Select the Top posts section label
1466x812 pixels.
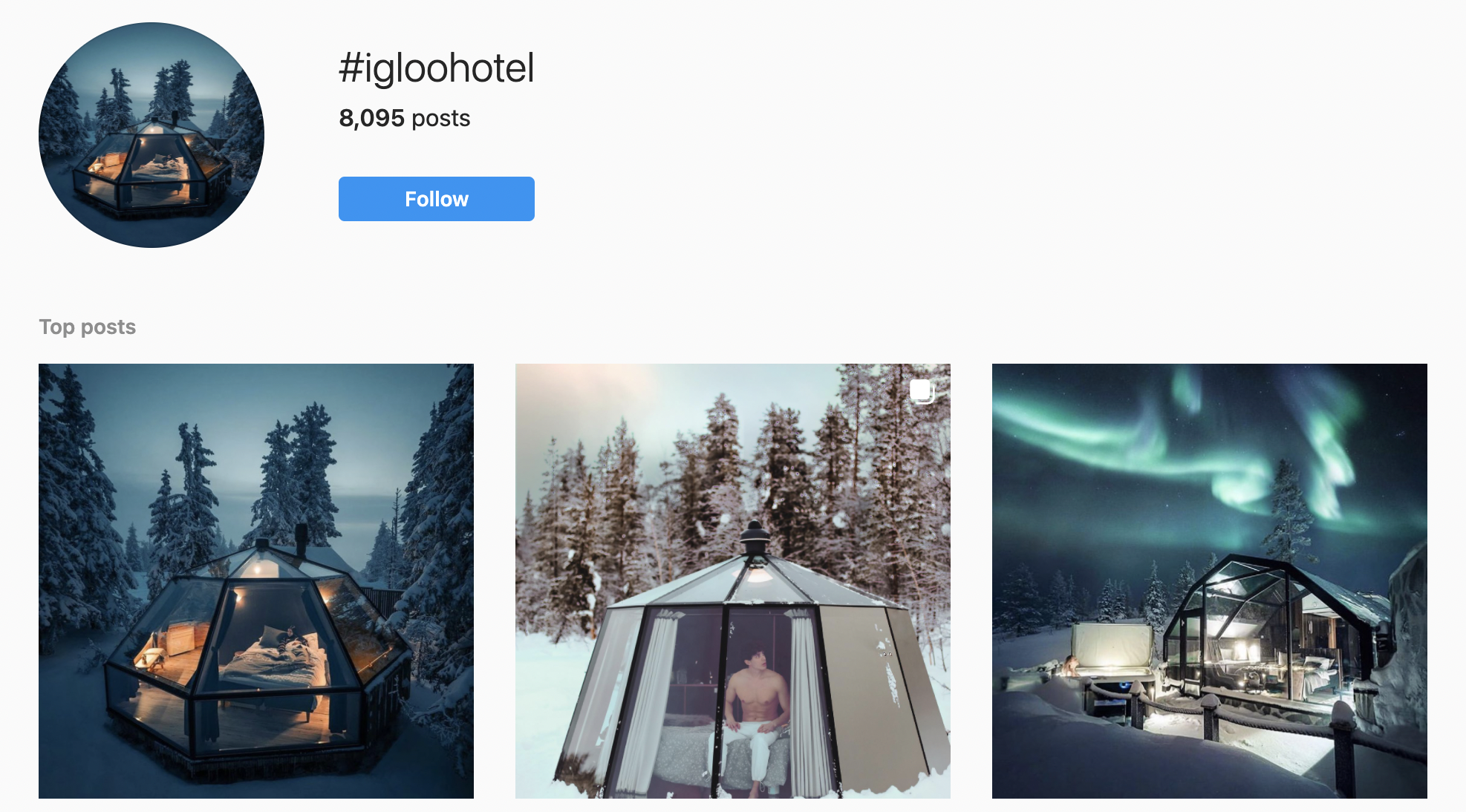(x=88, y=327)
